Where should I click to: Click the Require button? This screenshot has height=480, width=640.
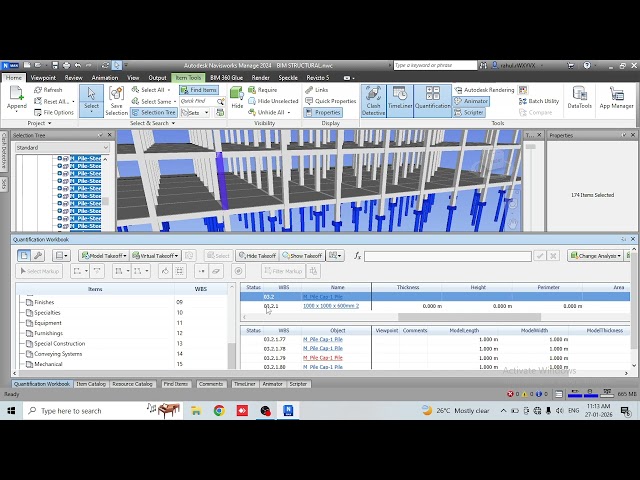pos(263,90)
